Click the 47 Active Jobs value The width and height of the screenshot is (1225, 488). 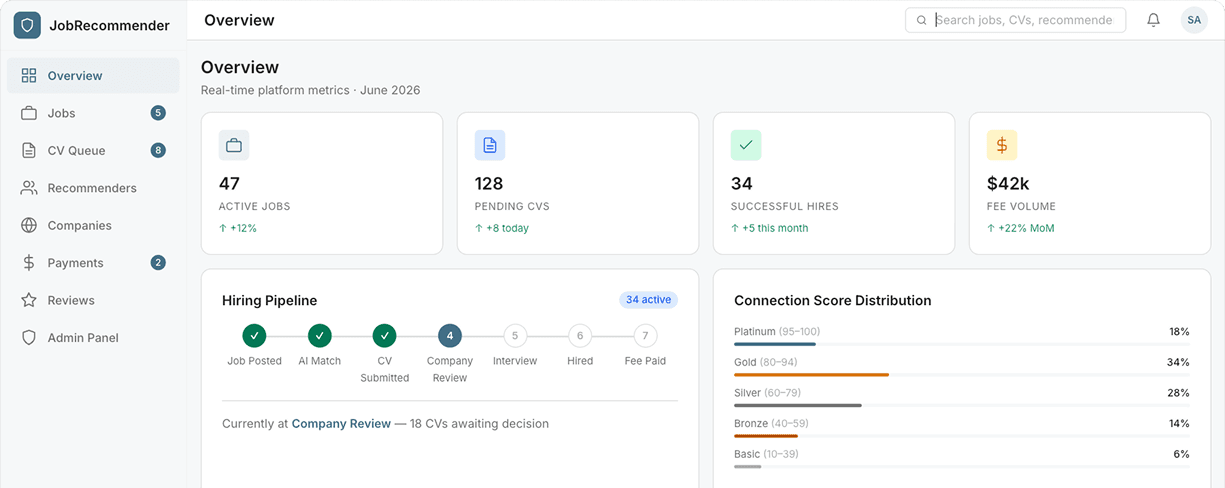click(x=229, y=184)
